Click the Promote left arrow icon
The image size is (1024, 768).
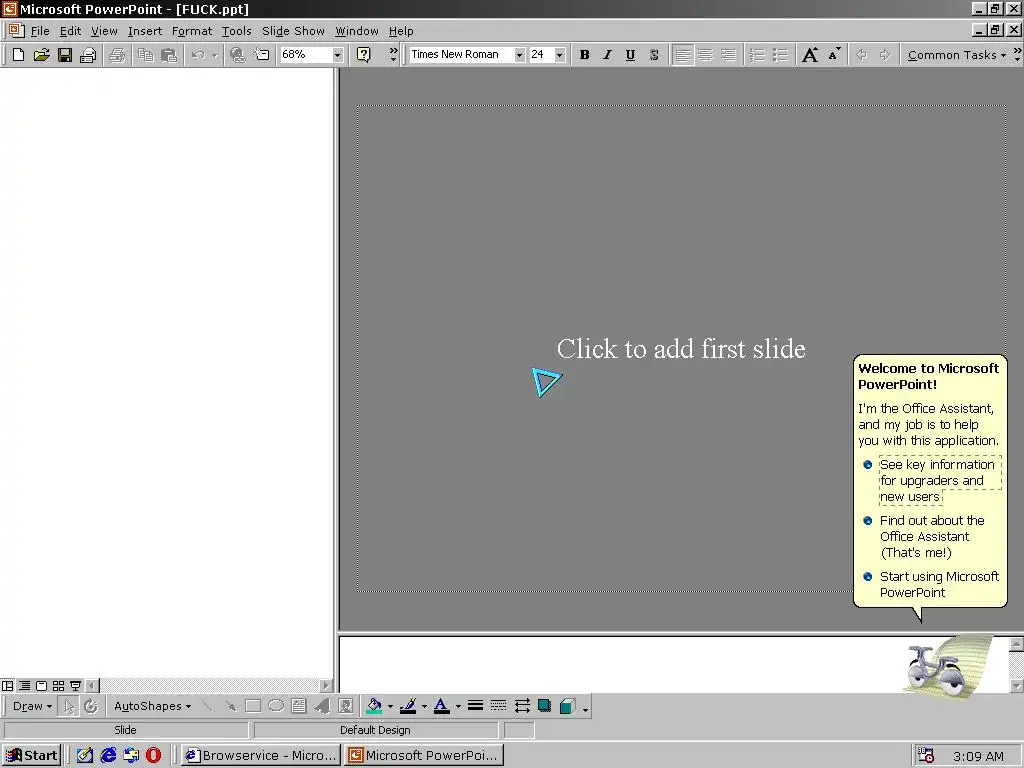(861, 55)
